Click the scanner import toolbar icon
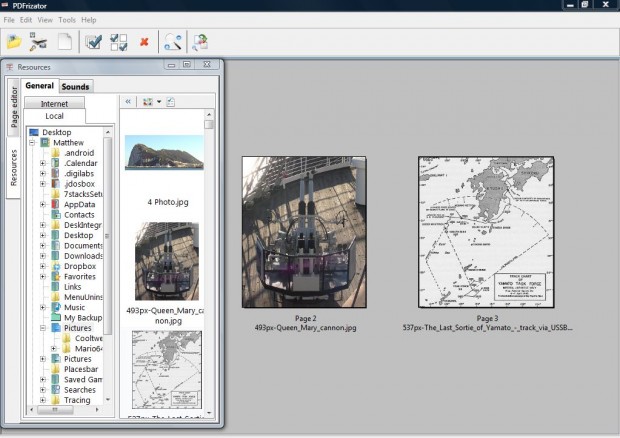This screenshot has height=438, width=620. pos(39,42)
